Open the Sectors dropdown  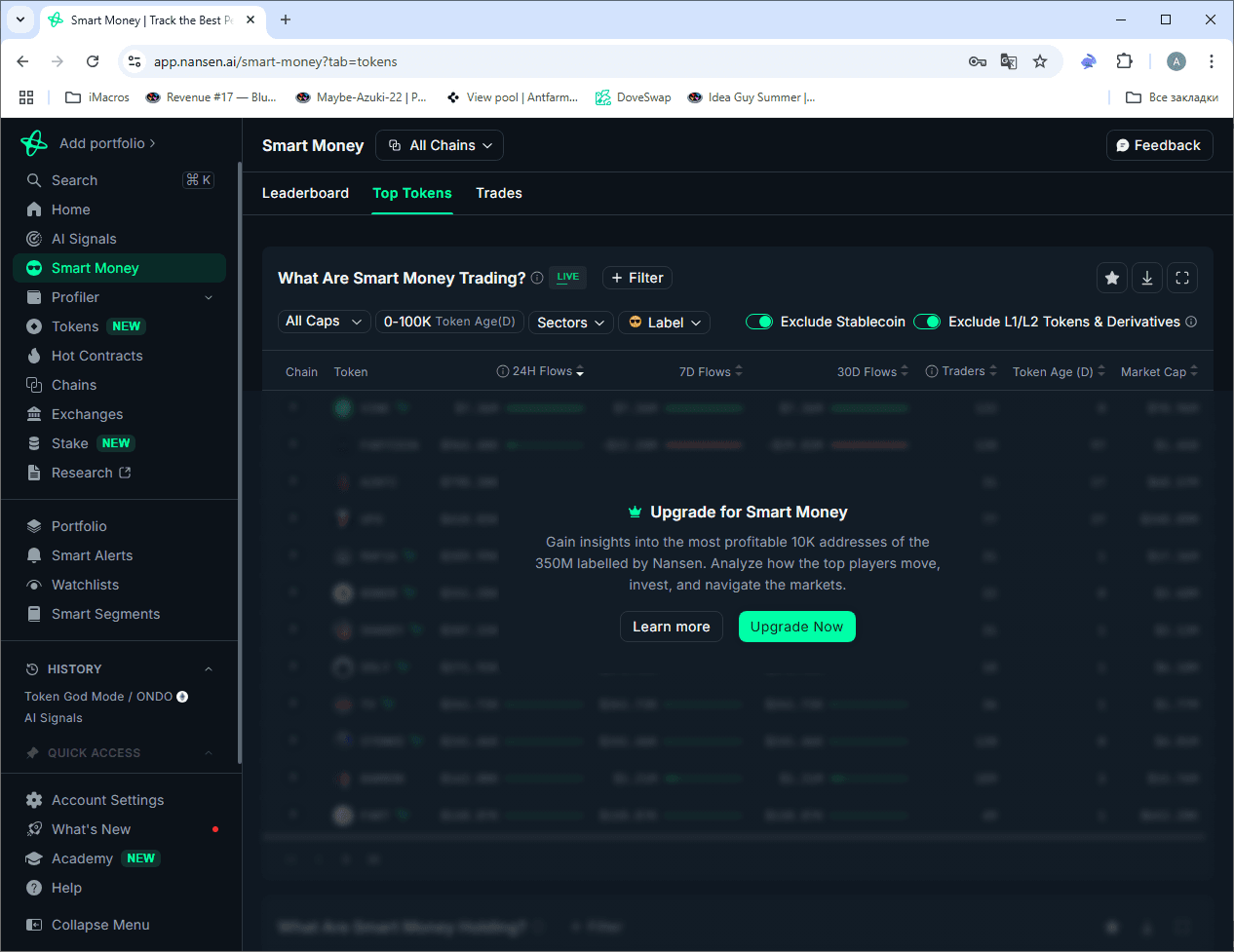(x=571, y=323)
